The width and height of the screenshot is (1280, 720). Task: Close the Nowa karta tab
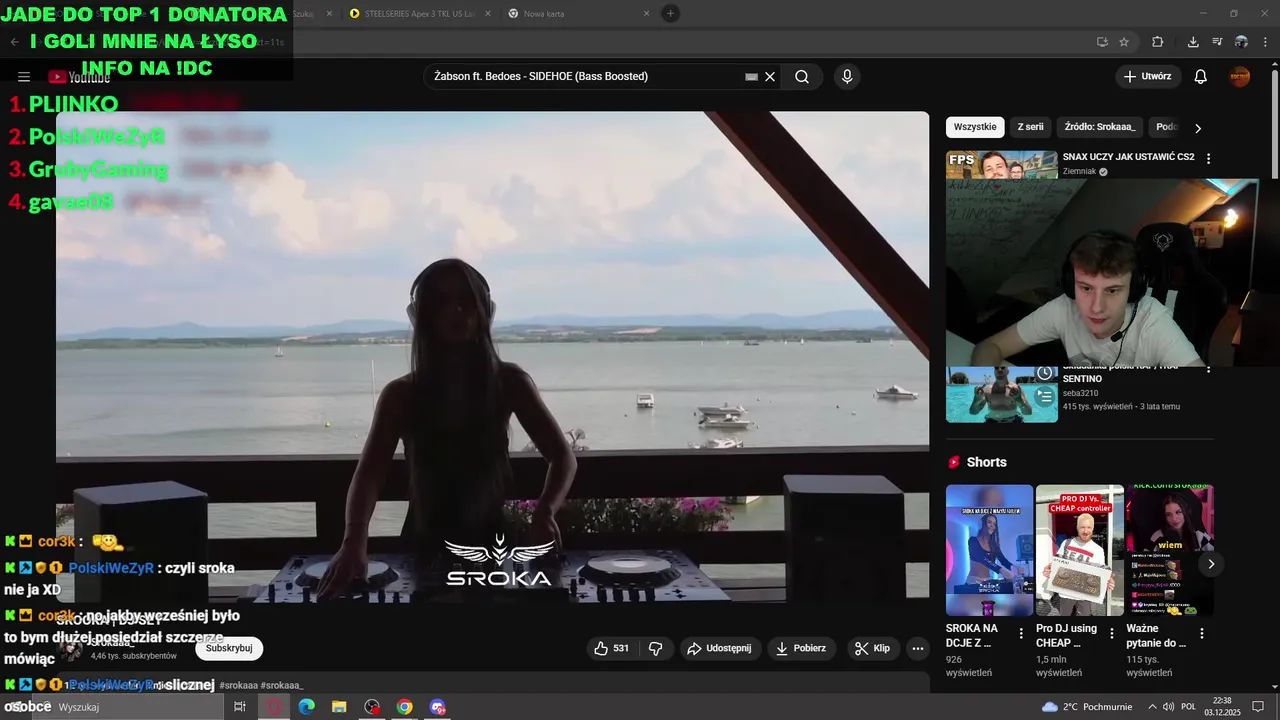(646, 13)
